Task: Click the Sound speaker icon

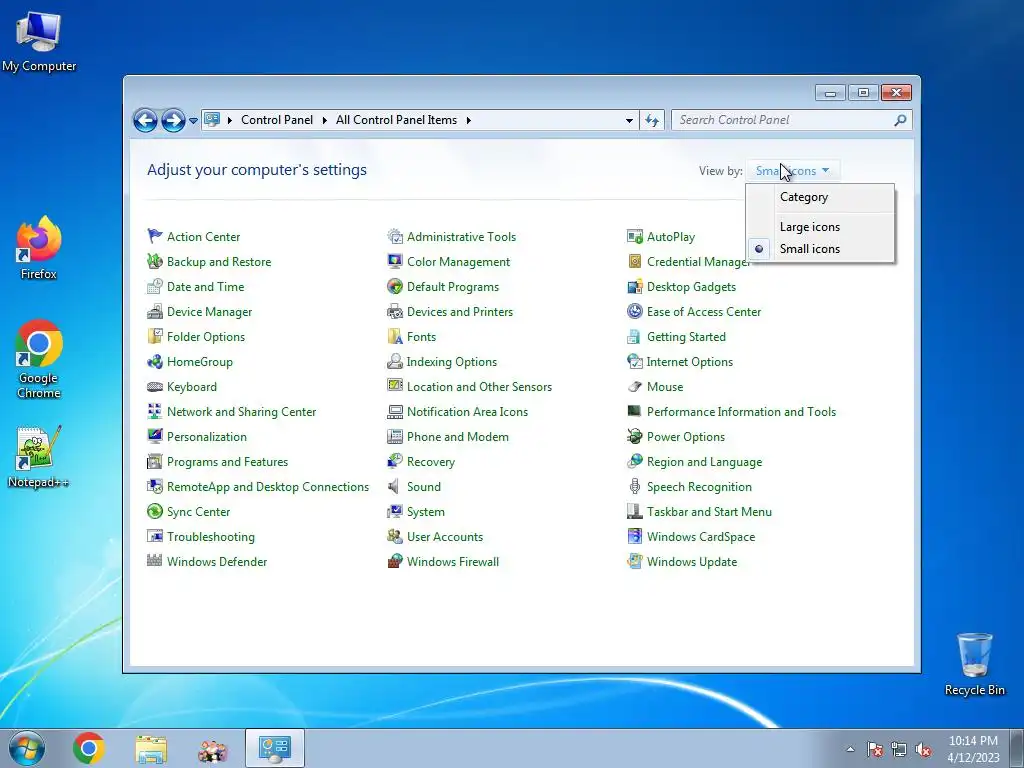Action: [394, 487]
